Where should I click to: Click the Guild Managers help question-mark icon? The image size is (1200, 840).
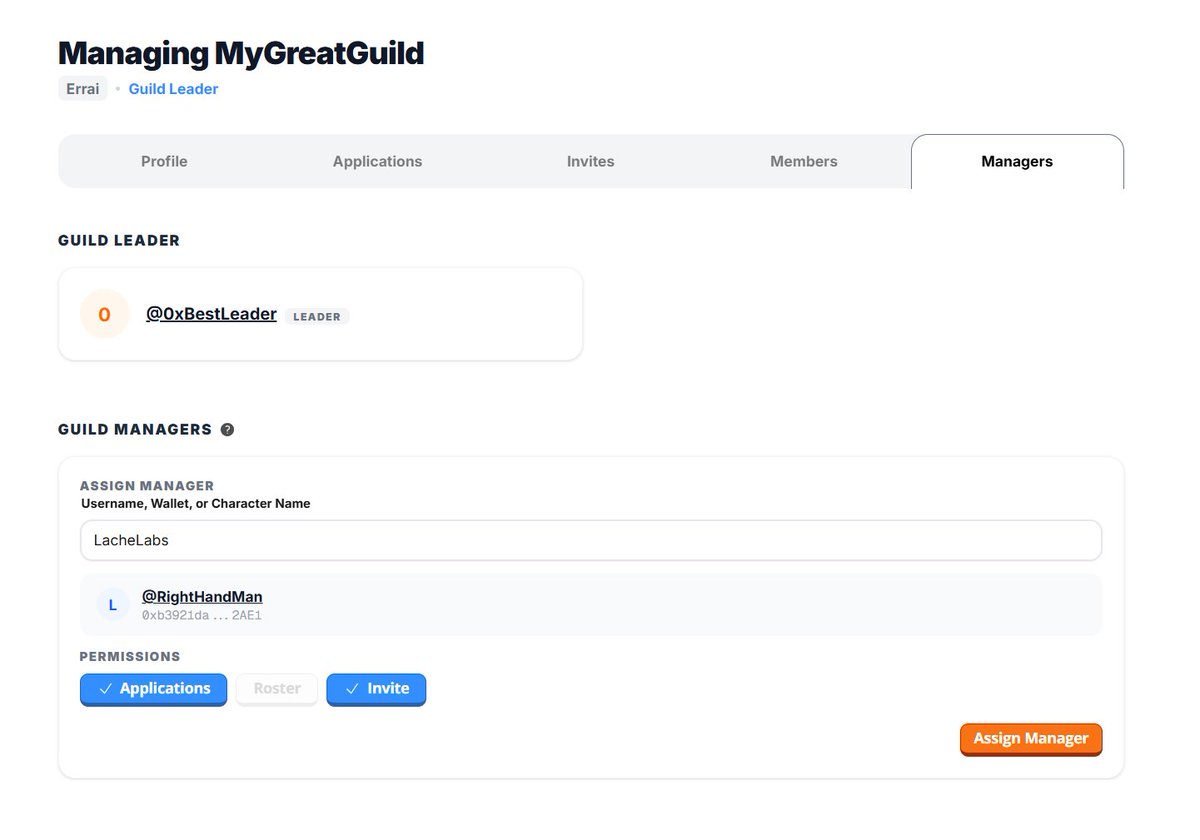coord(227,430)
